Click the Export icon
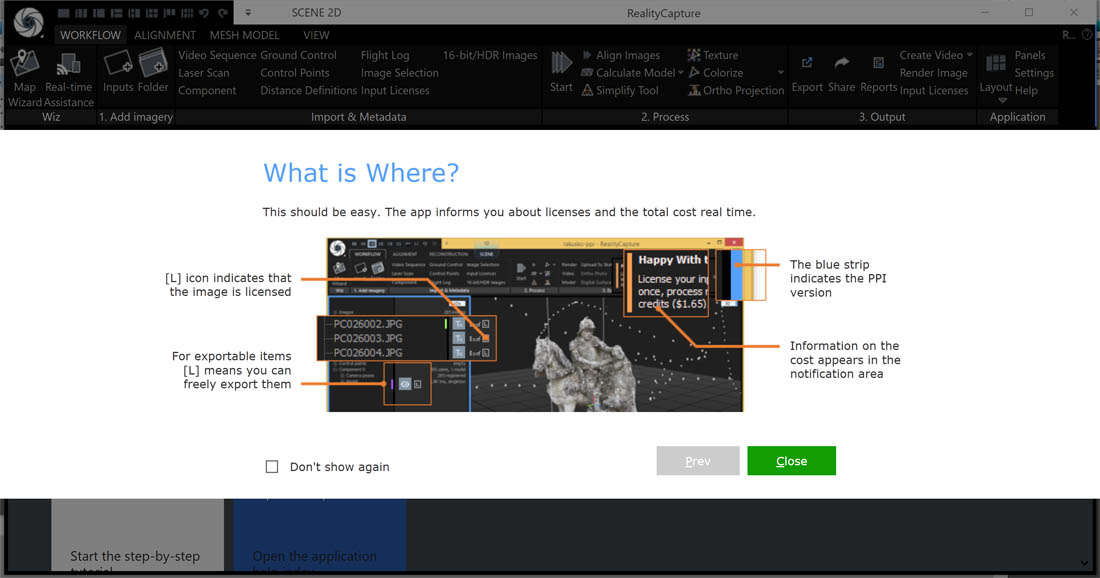The height and width of the screenshot is (578, 1100). [x=807, y=74]
